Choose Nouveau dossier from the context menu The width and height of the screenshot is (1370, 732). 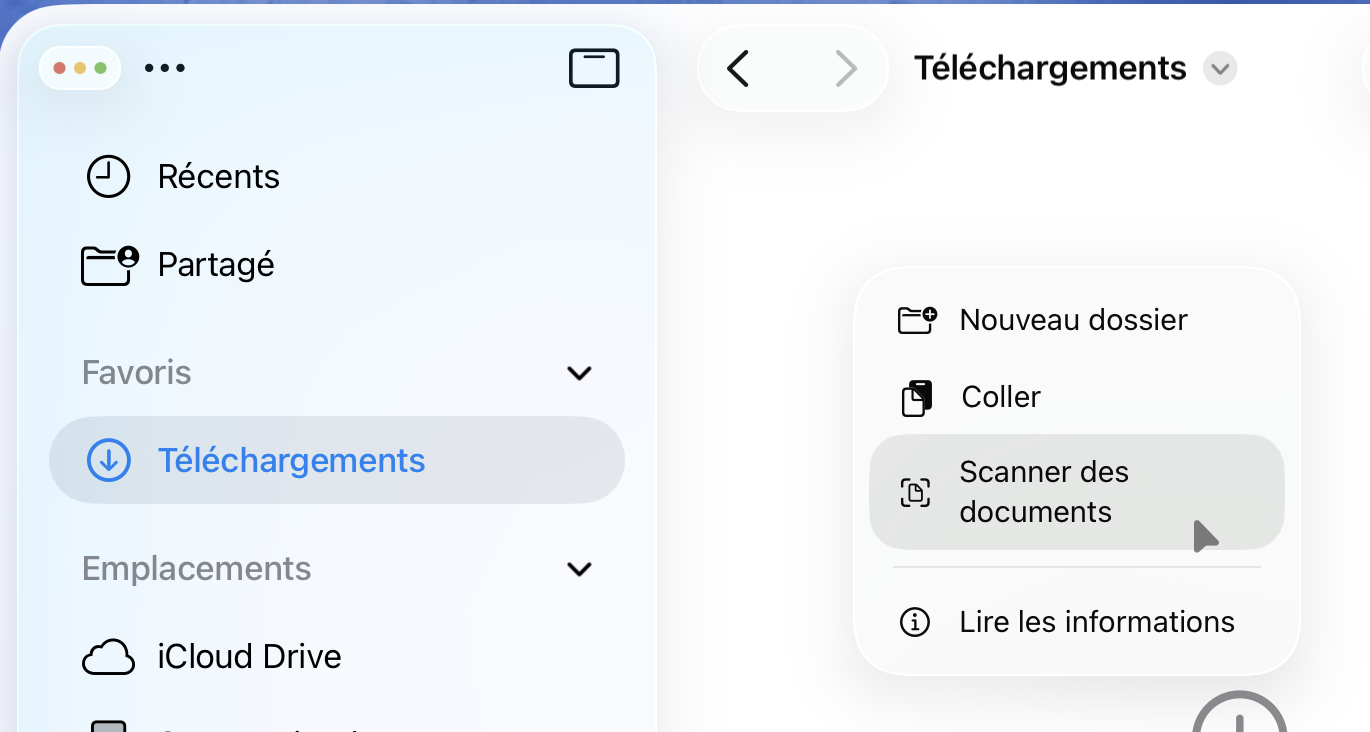[x=1072, y=318]
